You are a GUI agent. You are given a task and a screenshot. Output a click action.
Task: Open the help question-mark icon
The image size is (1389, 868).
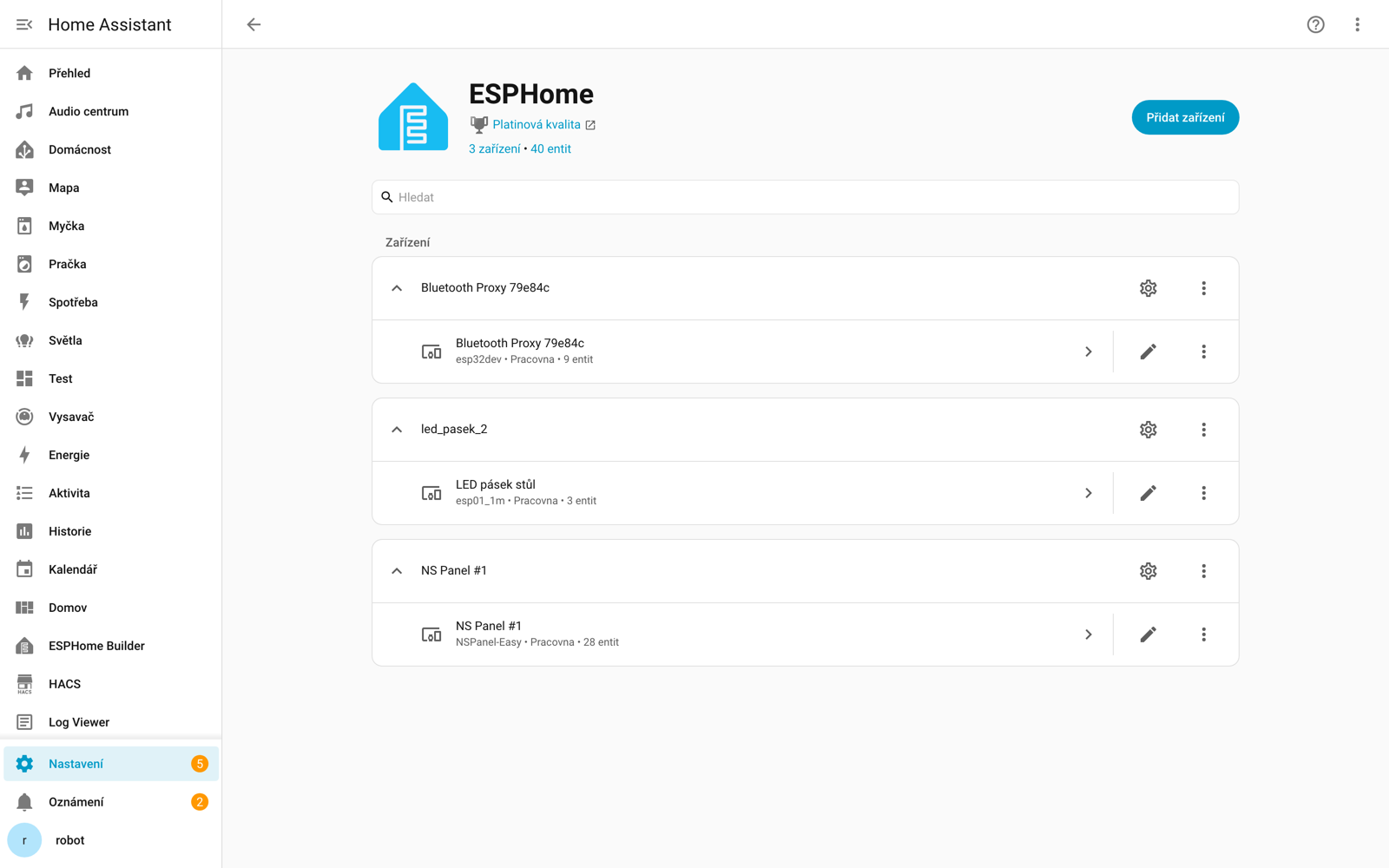click(1316, 24)
